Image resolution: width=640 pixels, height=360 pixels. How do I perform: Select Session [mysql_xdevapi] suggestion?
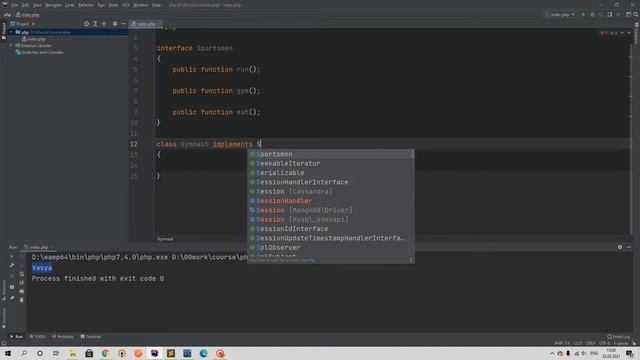[331, 220]
